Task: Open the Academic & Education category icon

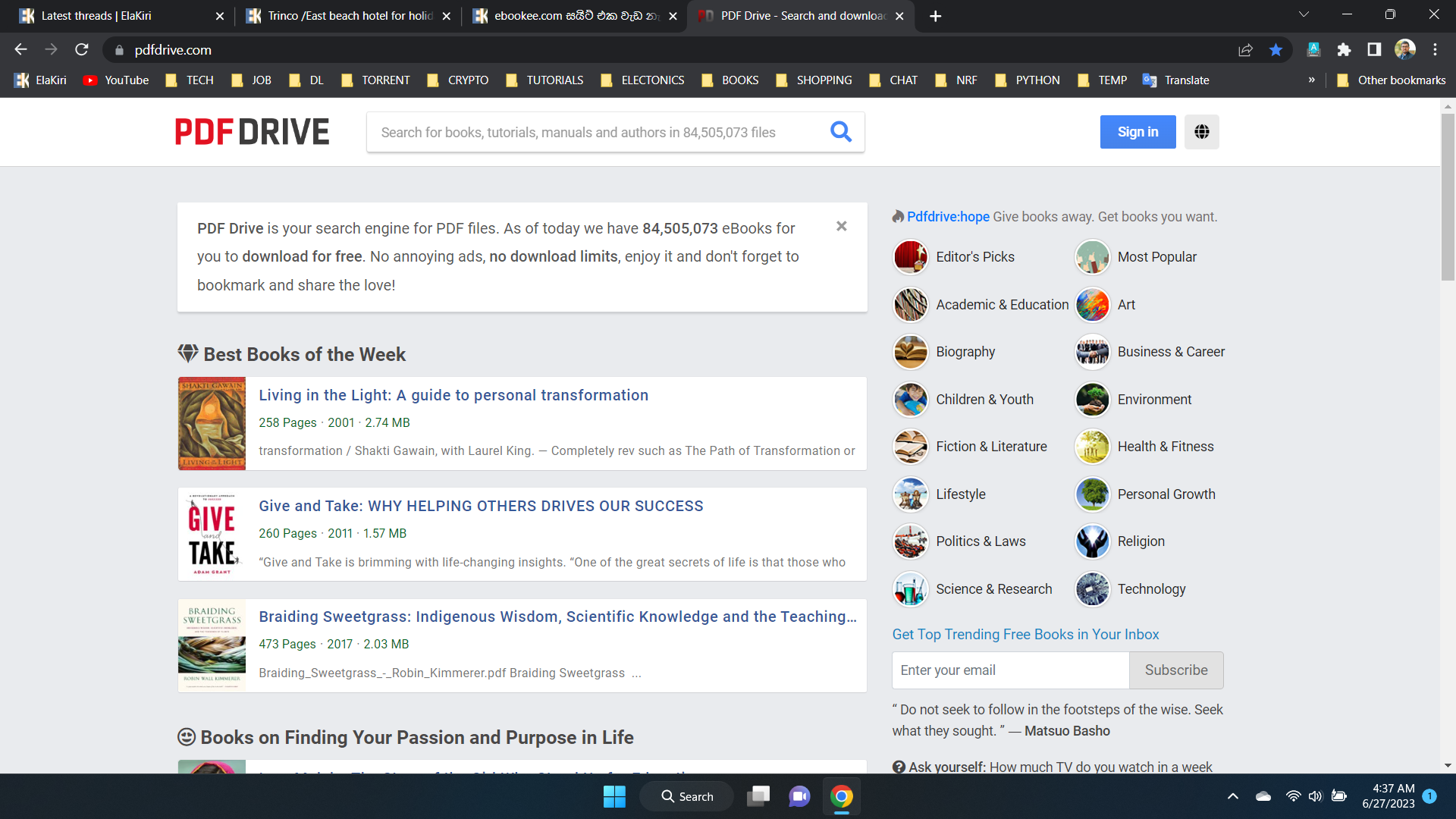Action: coord(911,305)
